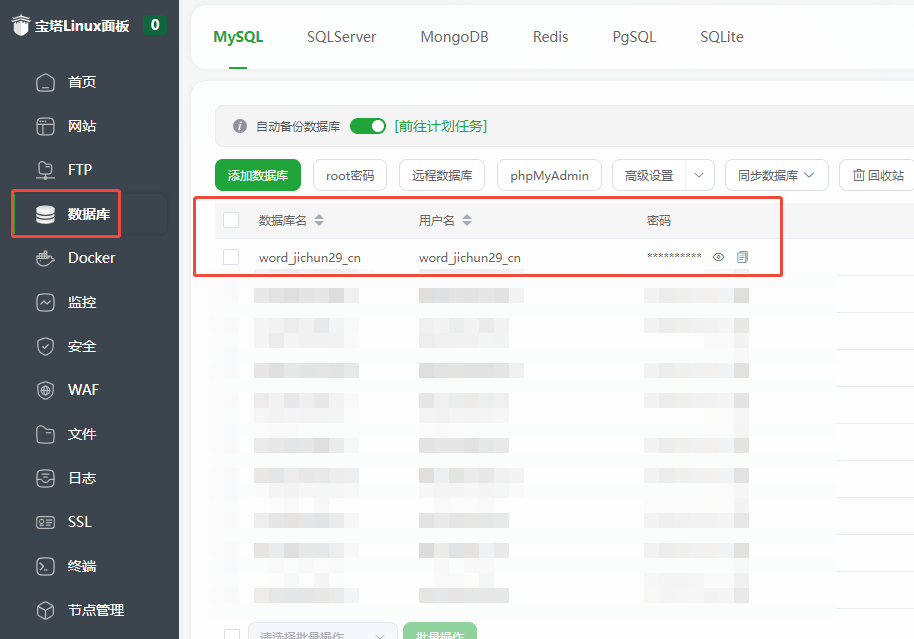
Task: Switch to the SQLServer tab
Action: coord(342,37)
